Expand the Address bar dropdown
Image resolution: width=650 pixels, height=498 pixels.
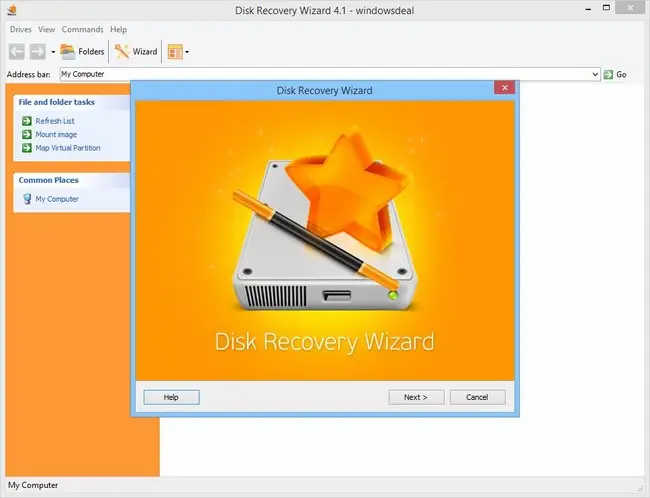[x=595, y=75]
